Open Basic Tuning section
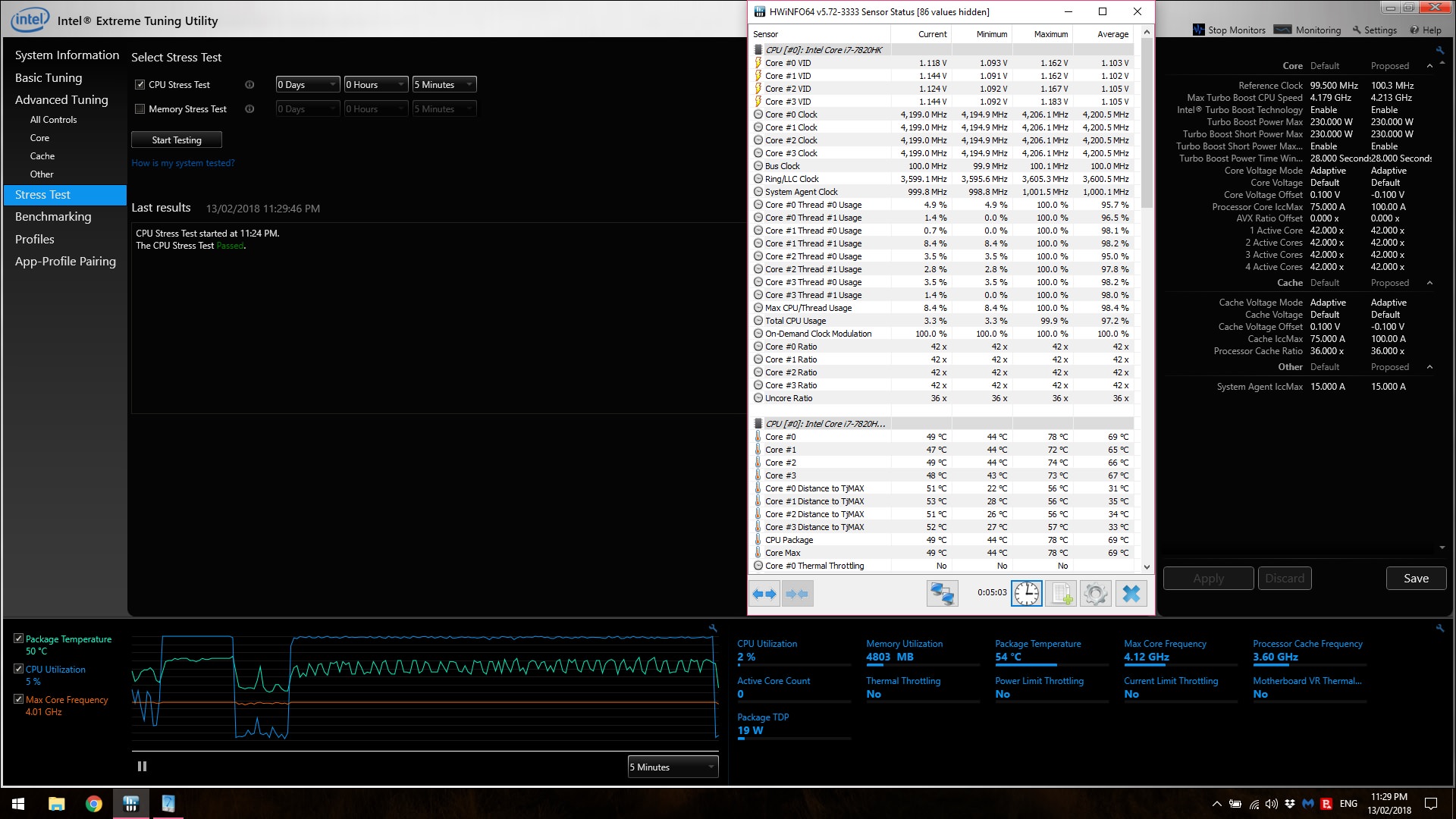This screenshot has height=819, width=1456. pos(49,78)
